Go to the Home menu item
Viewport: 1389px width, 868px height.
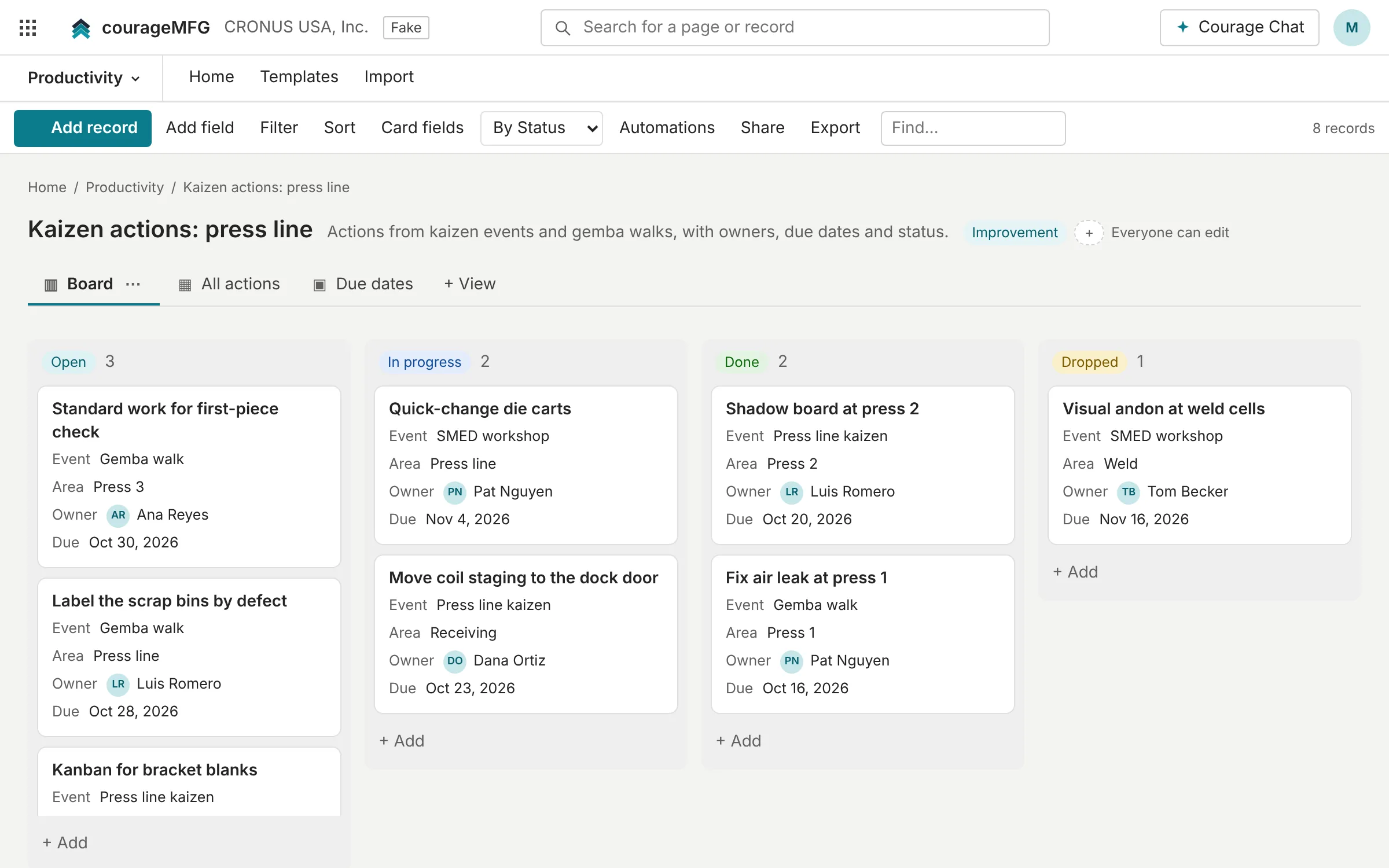coord(211,77)
